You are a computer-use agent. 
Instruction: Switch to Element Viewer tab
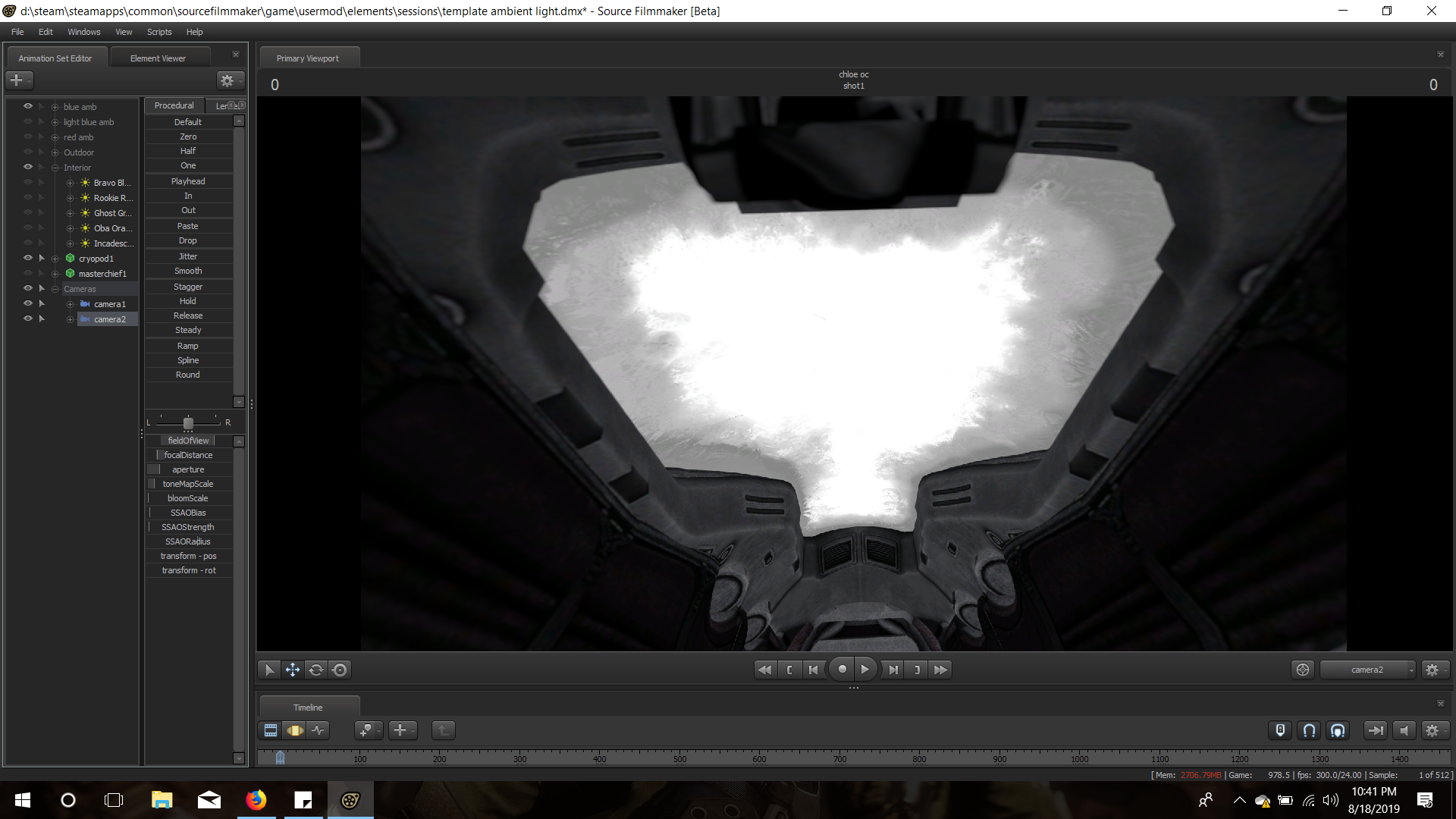[x=158, y=58]
